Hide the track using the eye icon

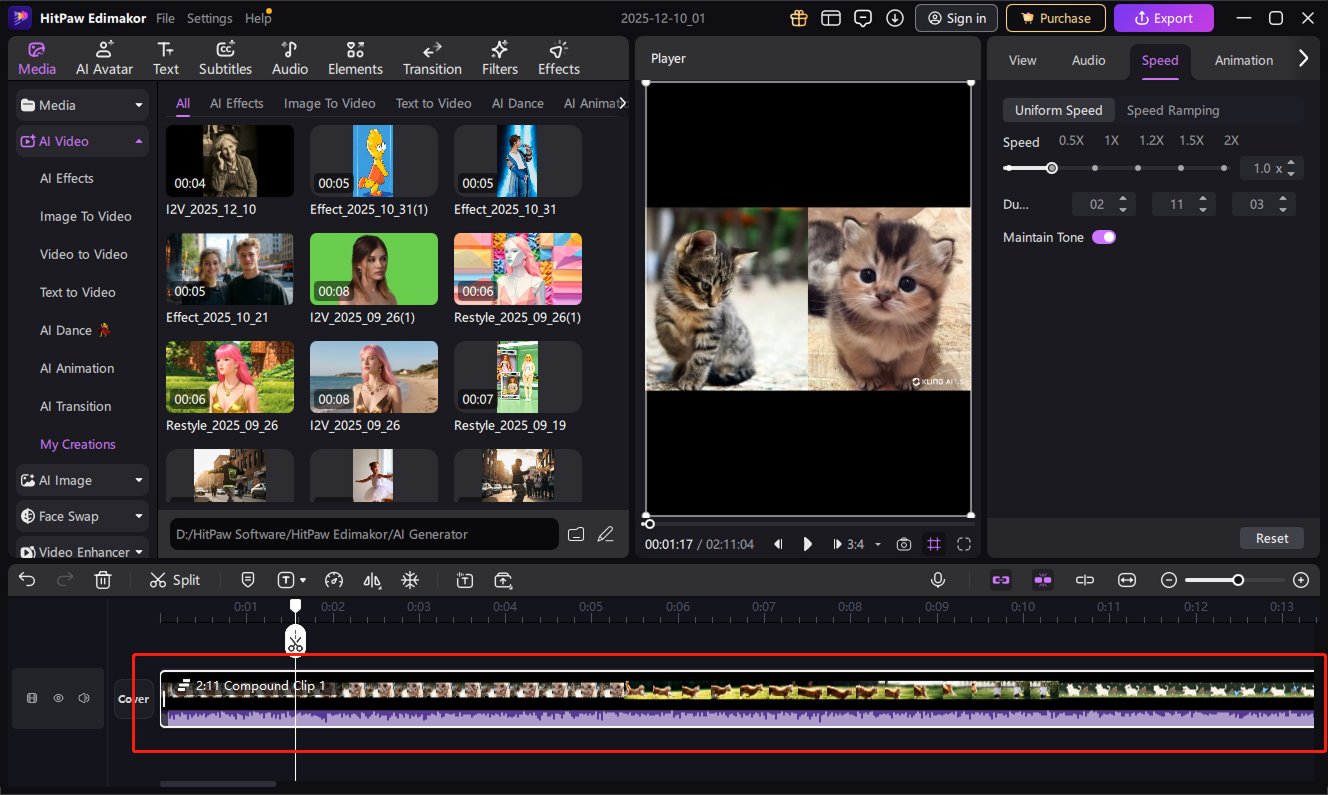(58, 698)
